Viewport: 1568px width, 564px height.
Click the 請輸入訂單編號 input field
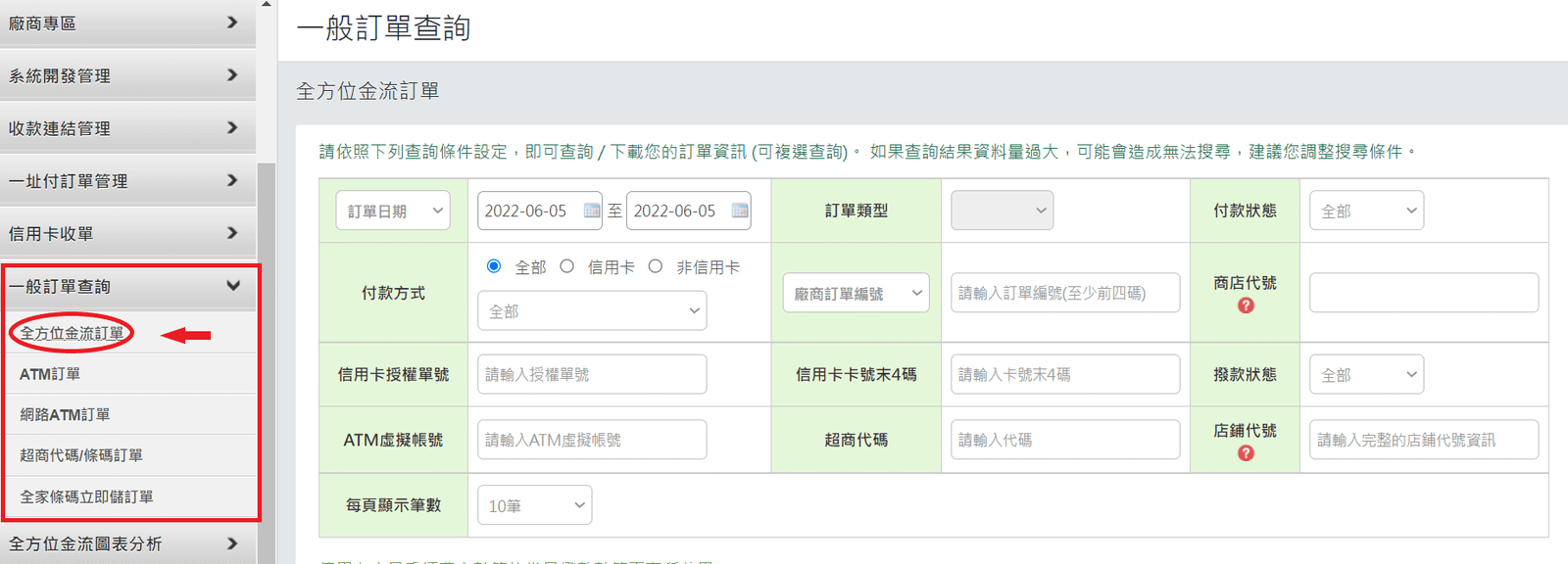coord(1065,293)
